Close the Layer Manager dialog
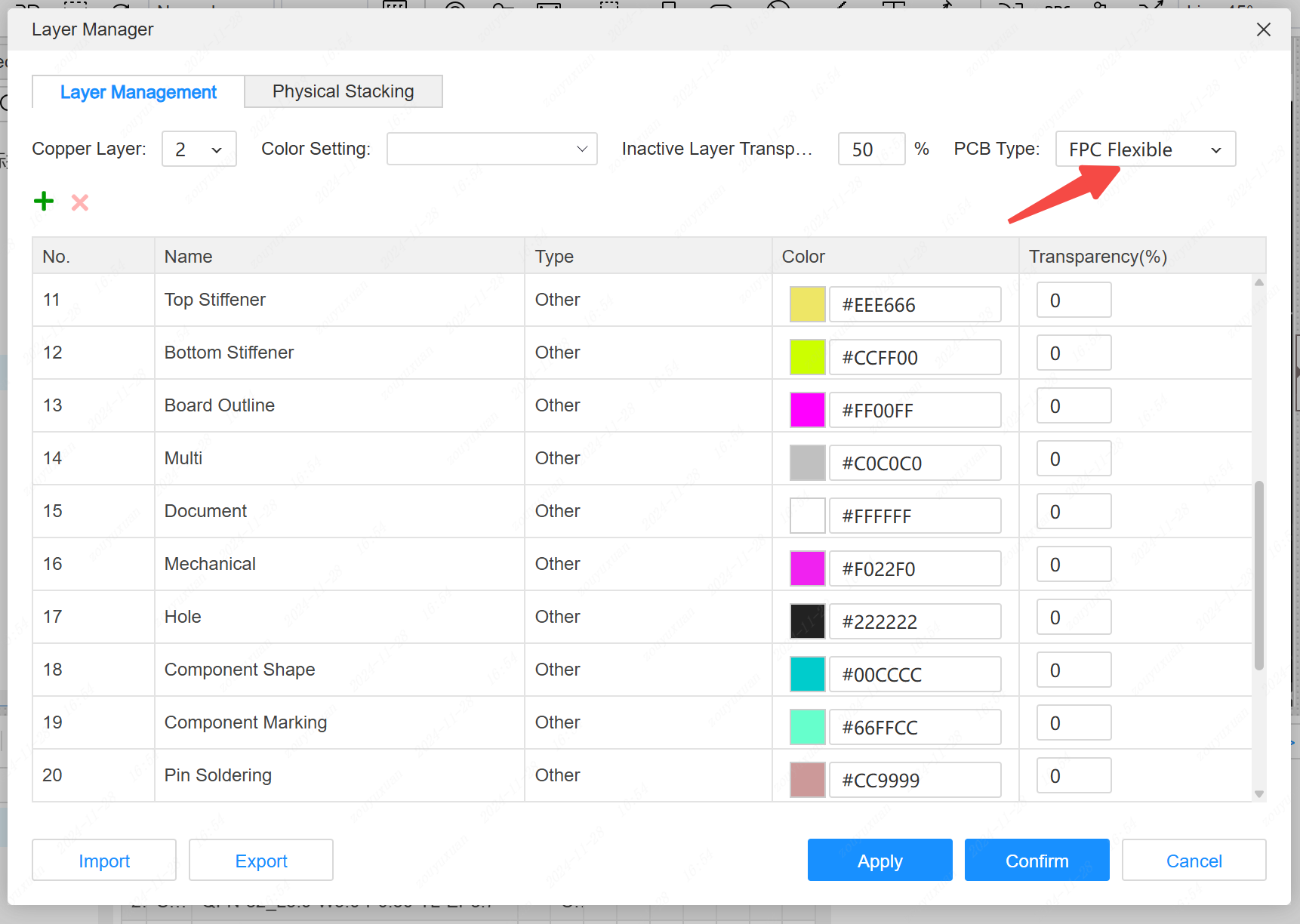This screenshot has width=1300, height=924. pyautogui.click(x=1263, y=29)
